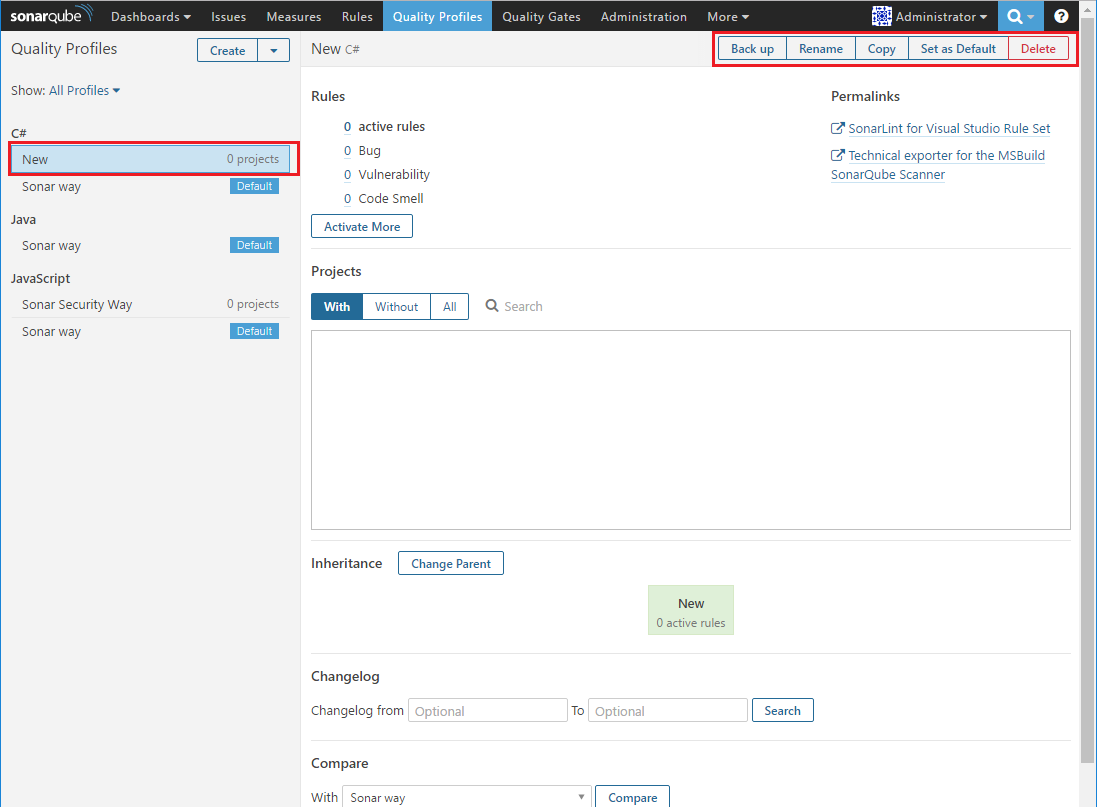Screen dimensions: 1097x807
Task: Click the Projects search magnifier icon
Action: pyautogui.click(x=492, y=306)
